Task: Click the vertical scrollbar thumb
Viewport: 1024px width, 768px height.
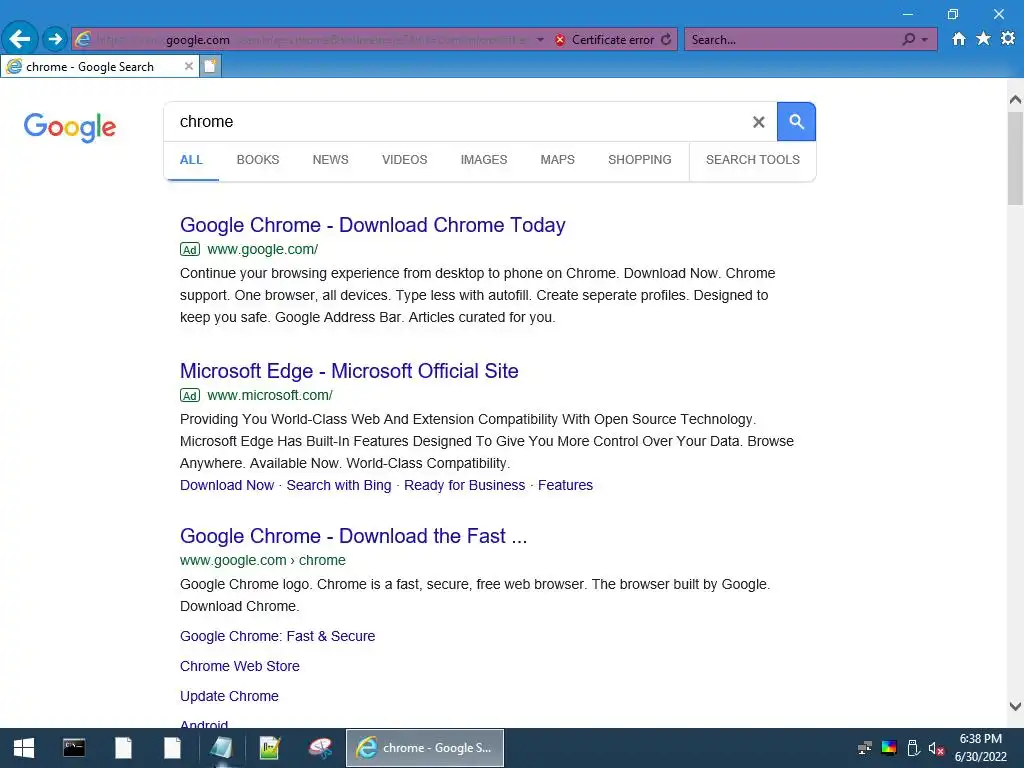Action: (1015, 158)
